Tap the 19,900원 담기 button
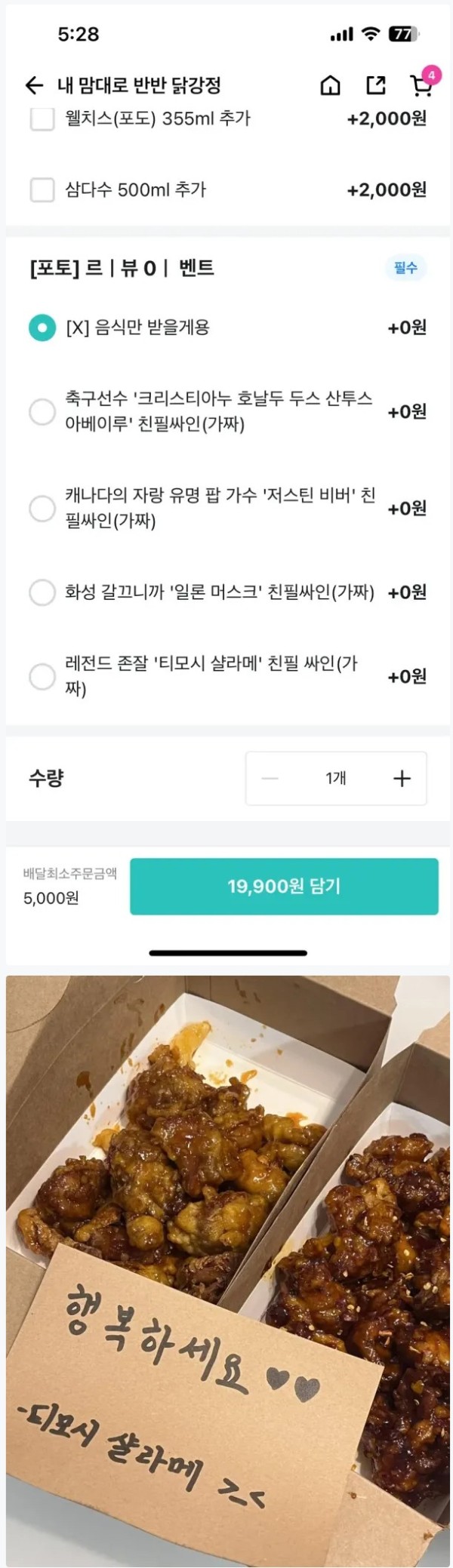The height and width of the screenshot is (1568, 453). coord(284,886)
